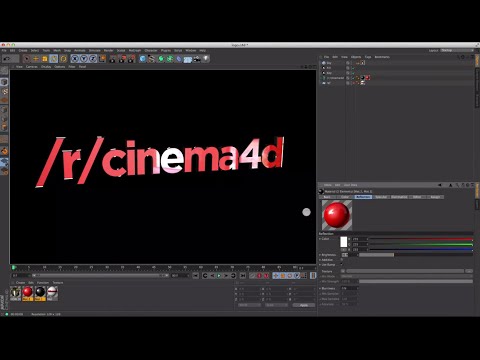Toggle Y axis lock

(x=84, y=59)
